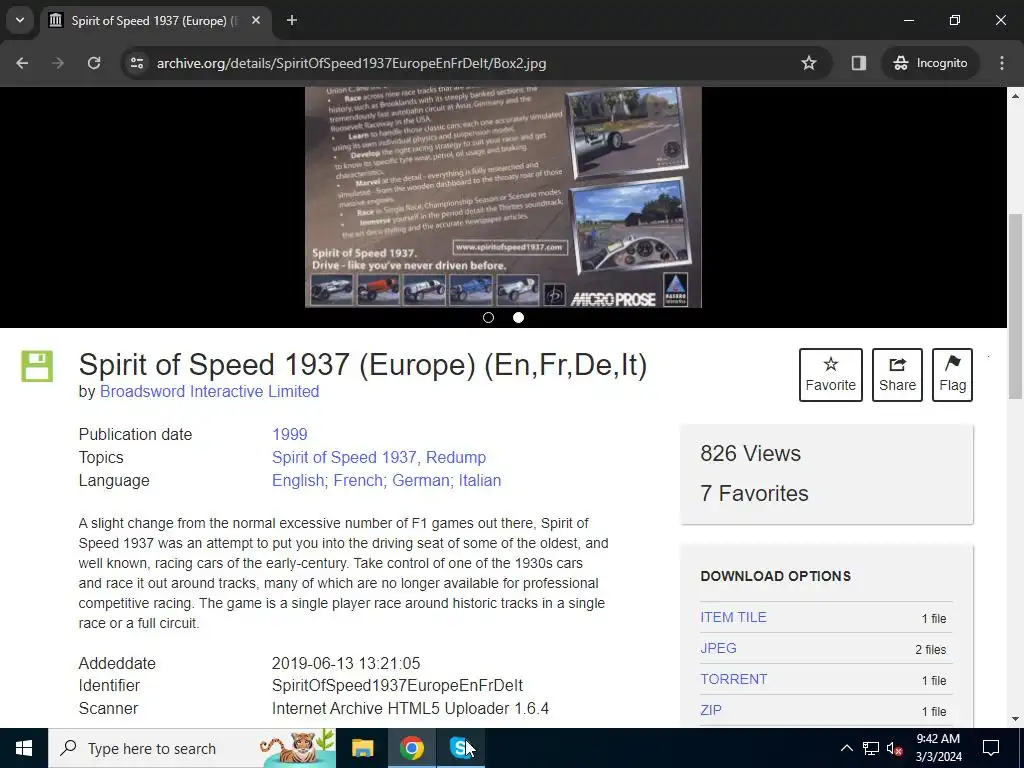Image resolution: width=1024 pixels, height=768 pixels.
Task: Select the second image carousel dot
Action: tap(519, 317)
